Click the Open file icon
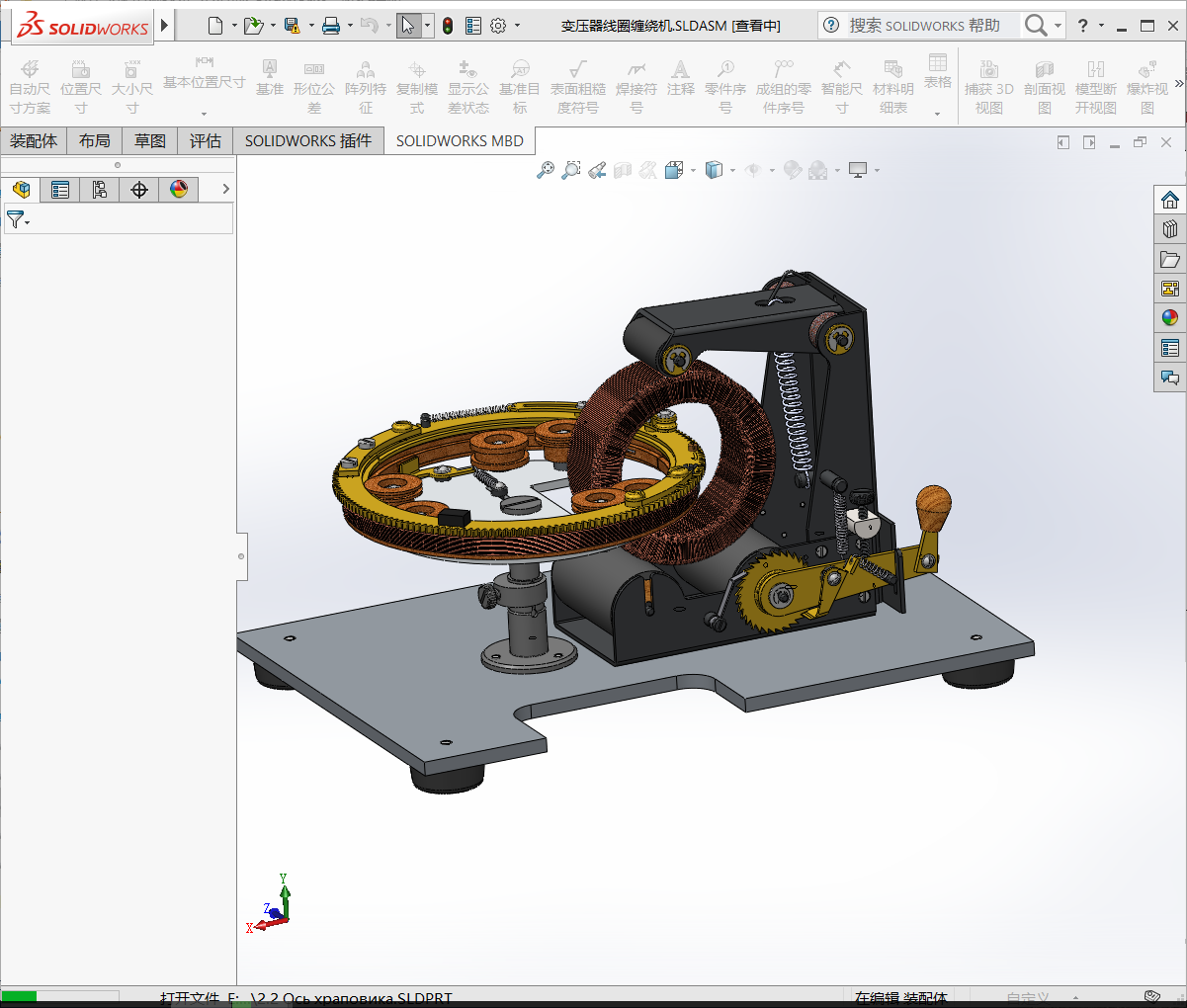1187x1008 pixels. pos(253,26)
